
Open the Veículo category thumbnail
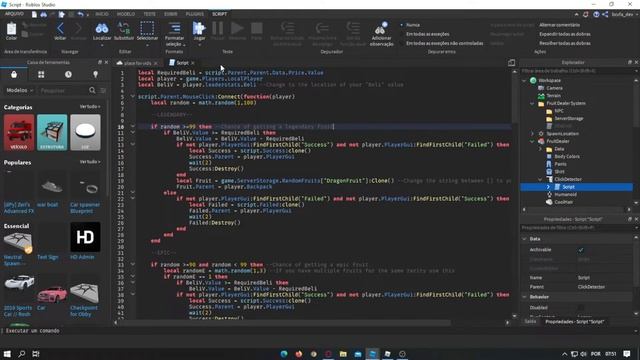click(19, 133)
